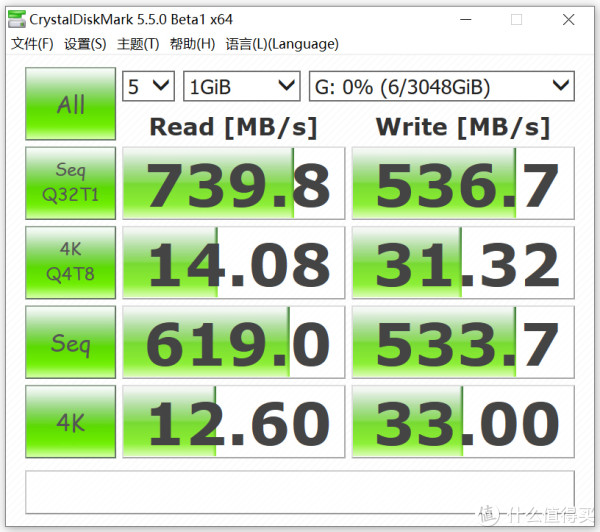Select the 4K write value 33.00
This screenshot has width=600, height=532.
pos(463,421)
